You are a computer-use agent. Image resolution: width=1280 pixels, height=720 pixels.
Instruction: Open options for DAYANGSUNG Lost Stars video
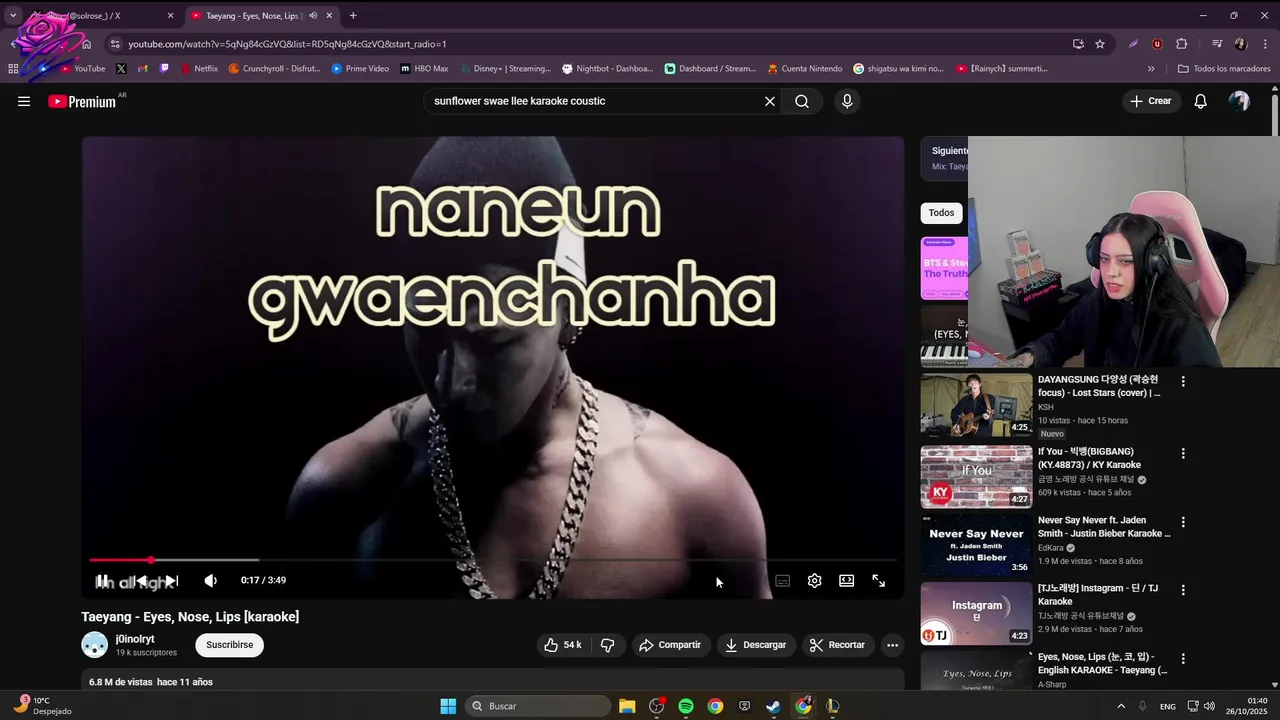(x=1183, y=382)
